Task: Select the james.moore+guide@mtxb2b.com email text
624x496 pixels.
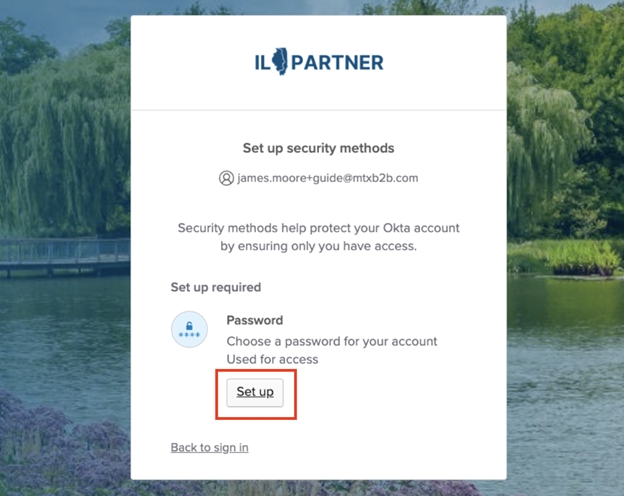Action: [328, 178]
